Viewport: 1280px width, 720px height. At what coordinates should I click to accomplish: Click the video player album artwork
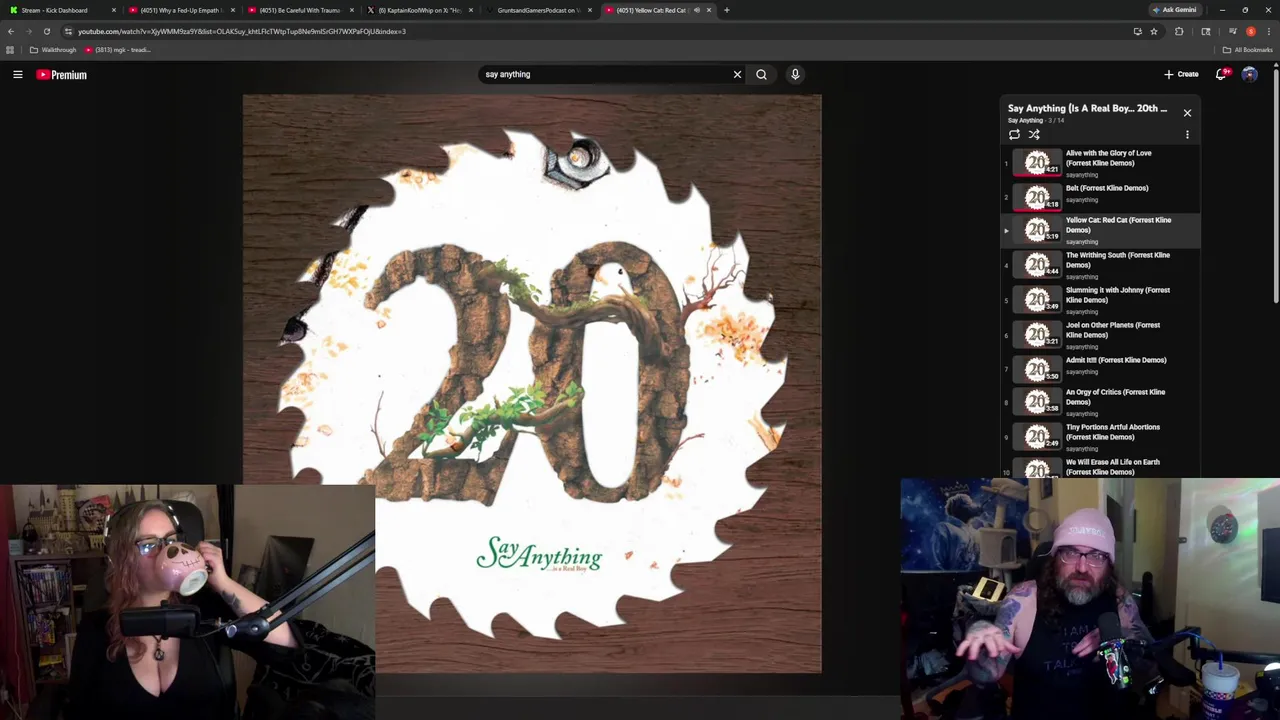(x=532, y=384)
